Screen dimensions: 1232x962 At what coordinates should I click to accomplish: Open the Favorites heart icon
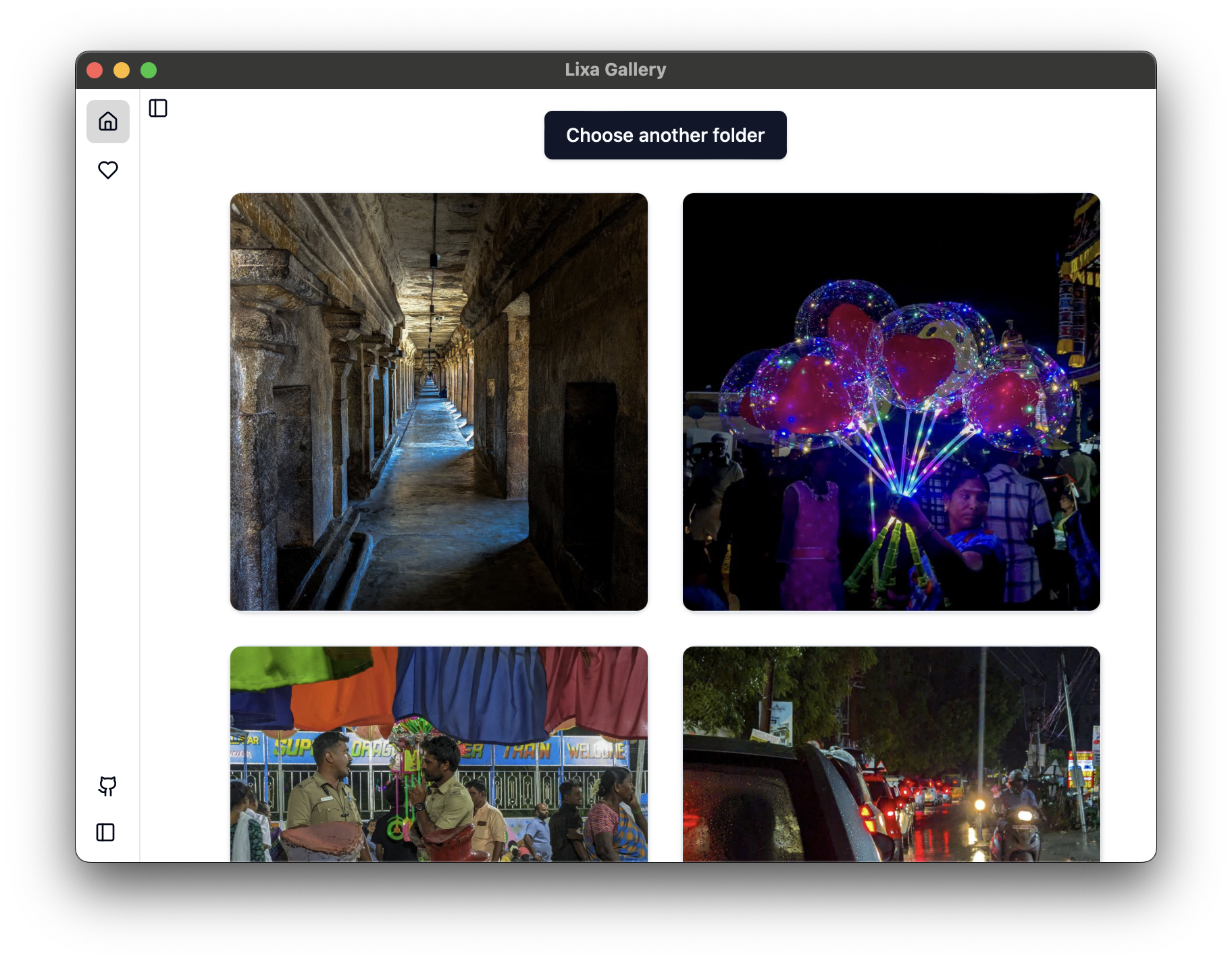tap(108, 170)
